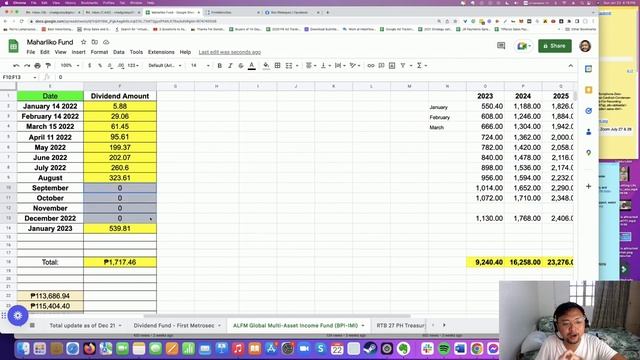
Task: Open Maps in the side panel
Action: pyautogui.click(x=589, y=153)
